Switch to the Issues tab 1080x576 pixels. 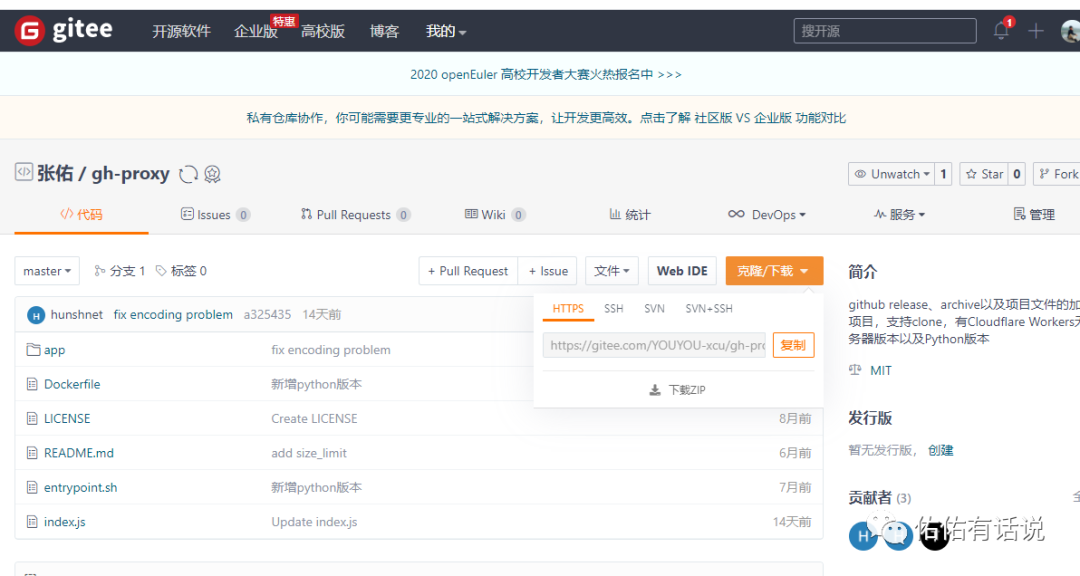pyautogui.click(x=215, y=214)
